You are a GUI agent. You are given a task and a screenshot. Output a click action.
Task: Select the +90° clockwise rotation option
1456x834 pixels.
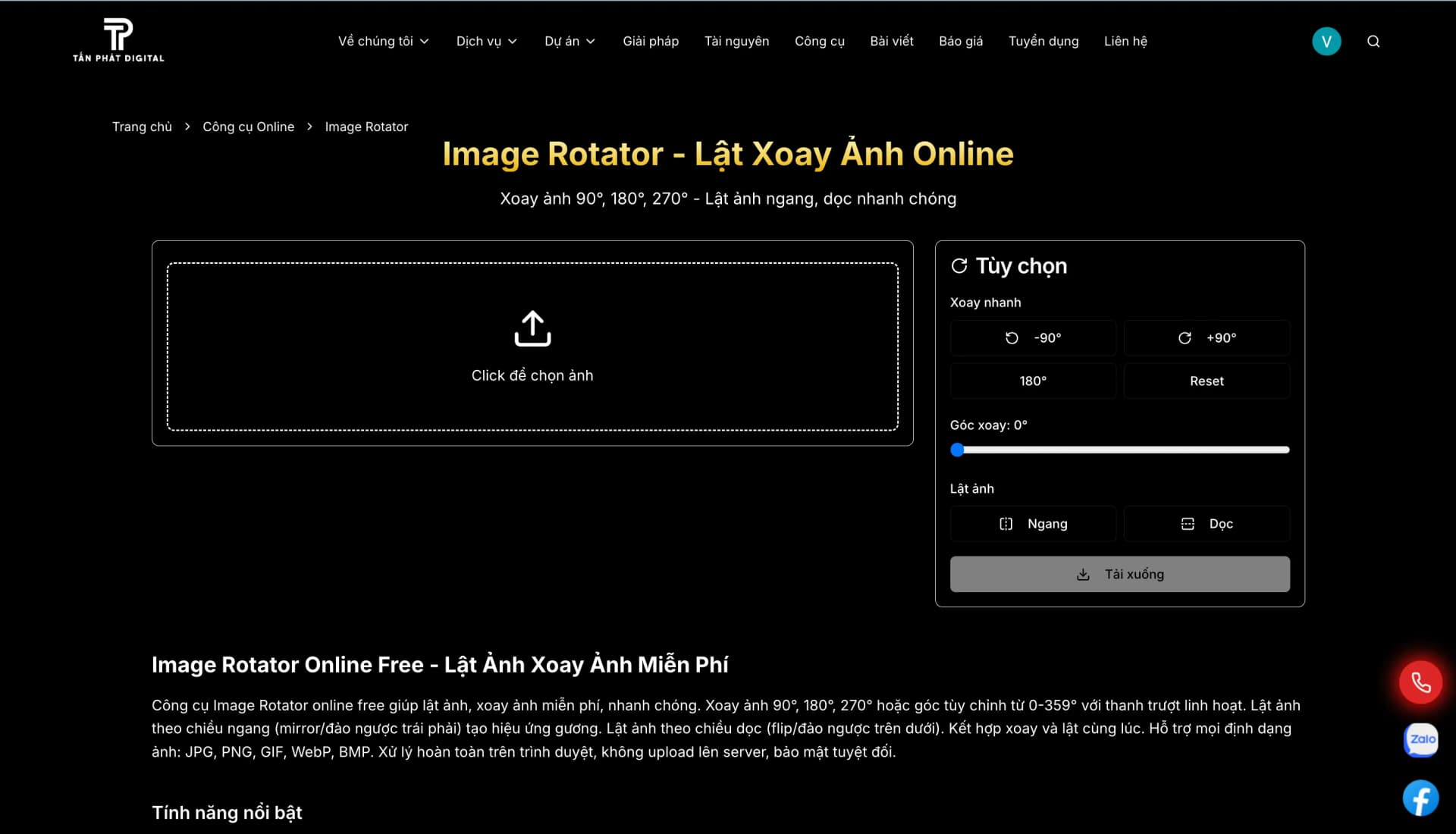[x=1207, y=338]
